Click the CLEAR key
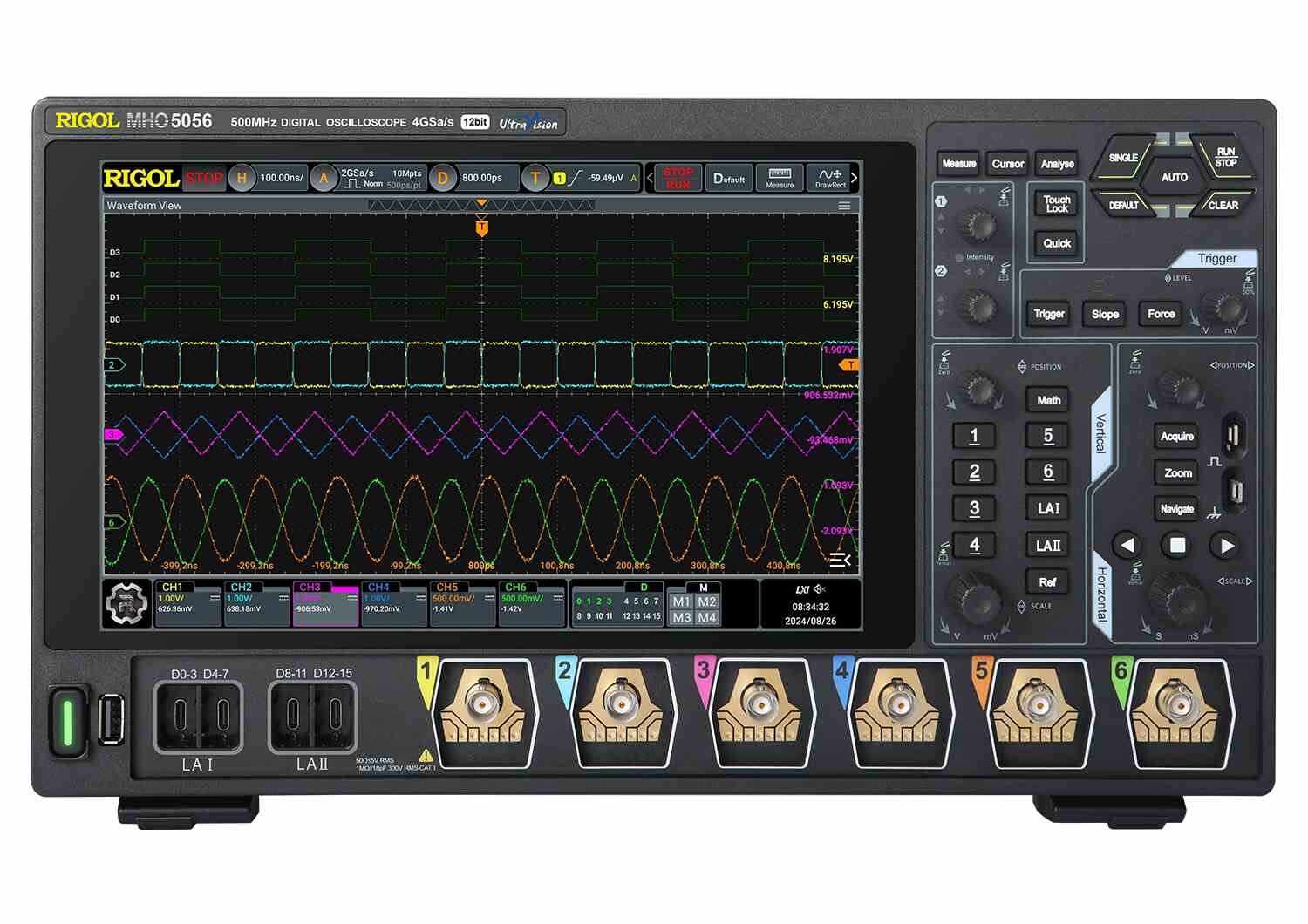Viewport: 1308px width, 924px height. pyautogui.click(x=1223, y=206)
